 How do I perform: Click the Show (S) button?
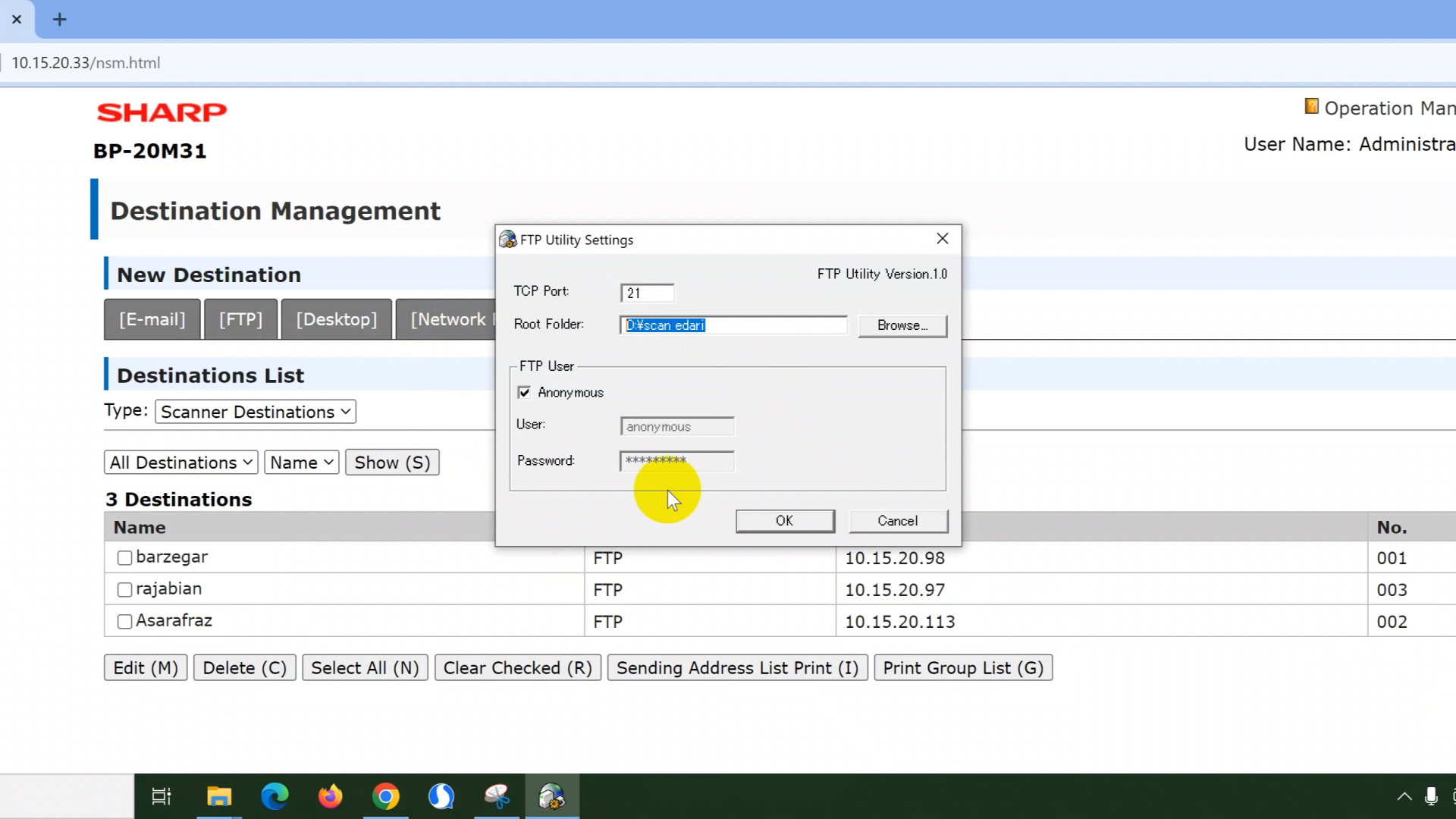pos(392,463)
